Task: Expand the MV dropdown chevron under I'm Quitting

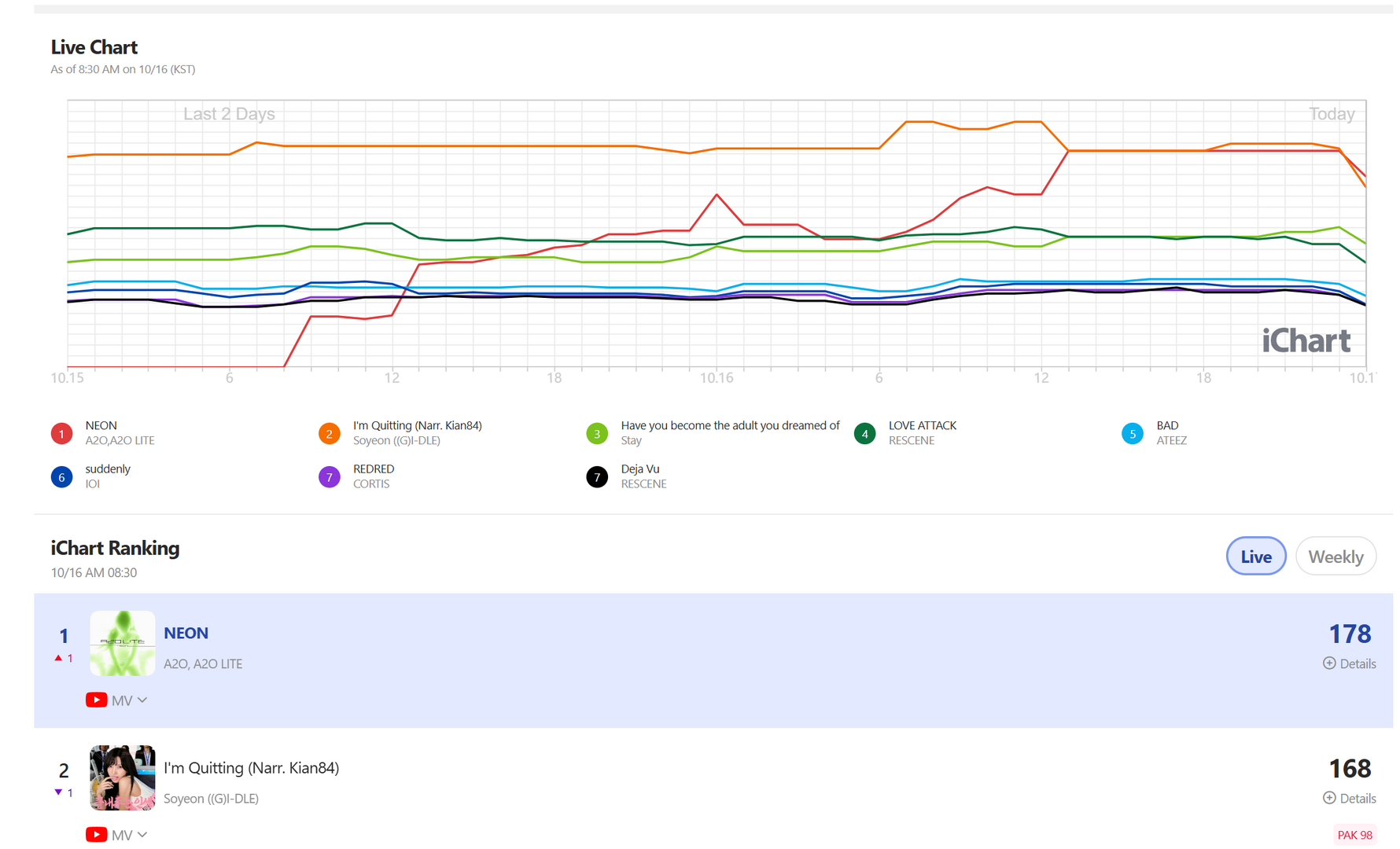Action: pos(142,835)
